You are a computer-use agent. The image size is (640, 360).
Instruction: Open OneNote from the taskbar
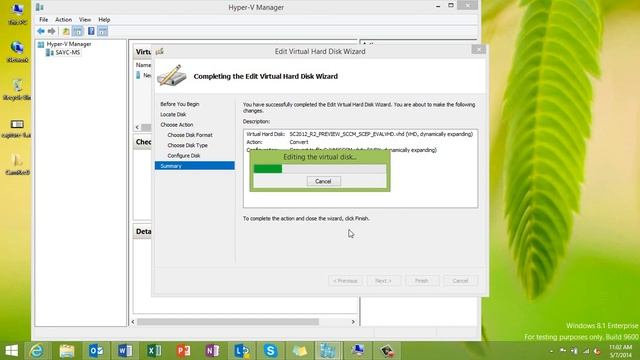point(212,351)
